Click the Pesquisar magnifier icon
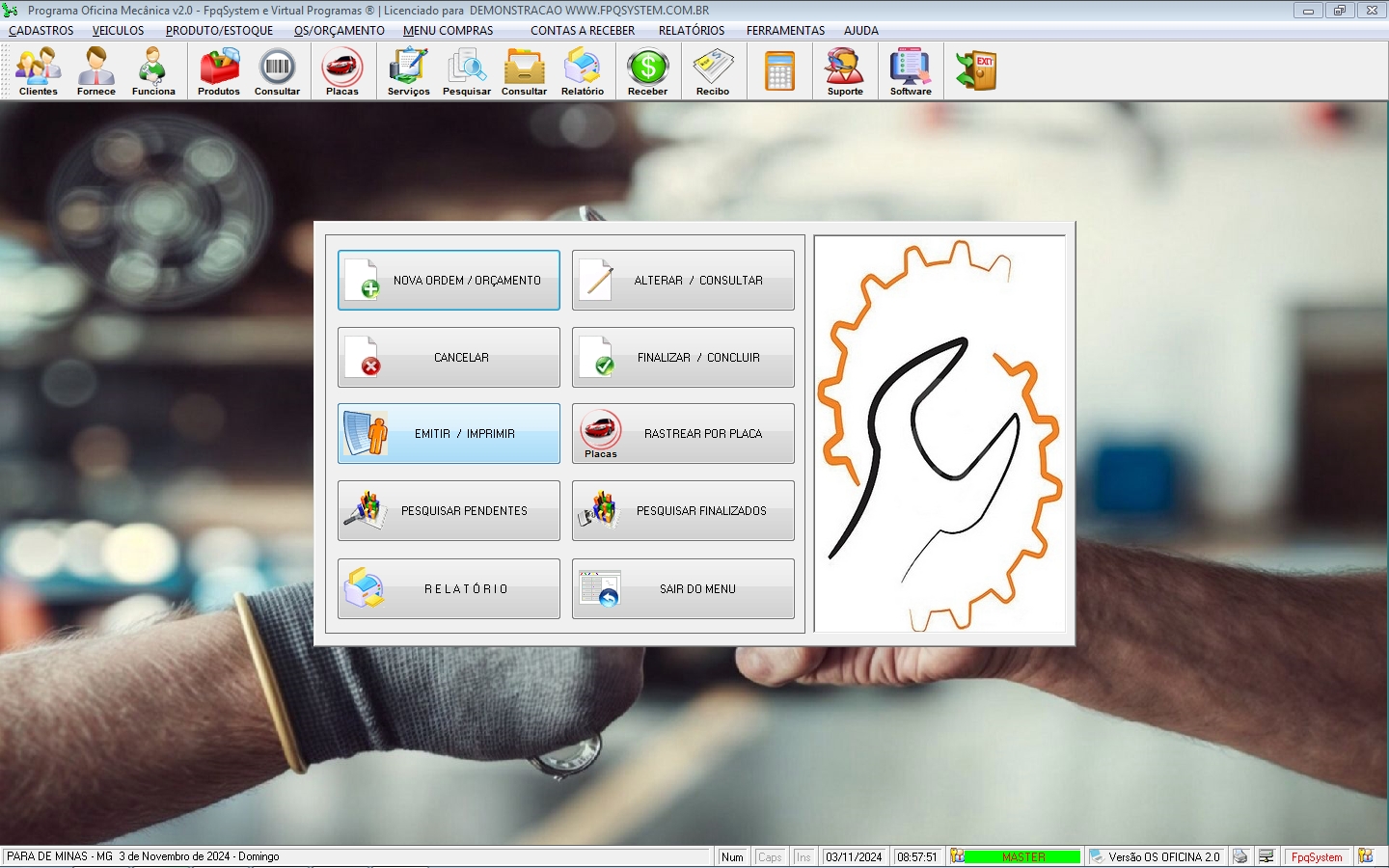Screen dimensions: 1389x868 click(467, 71)
